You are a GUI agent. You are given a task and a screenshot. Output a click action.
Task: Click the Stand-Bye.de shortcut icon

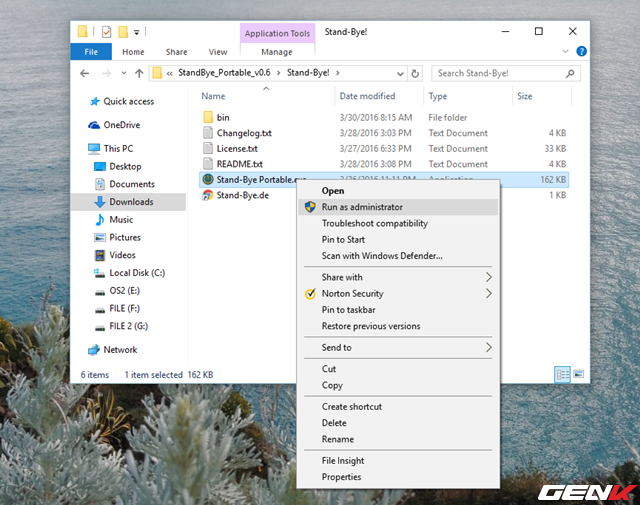208,195
